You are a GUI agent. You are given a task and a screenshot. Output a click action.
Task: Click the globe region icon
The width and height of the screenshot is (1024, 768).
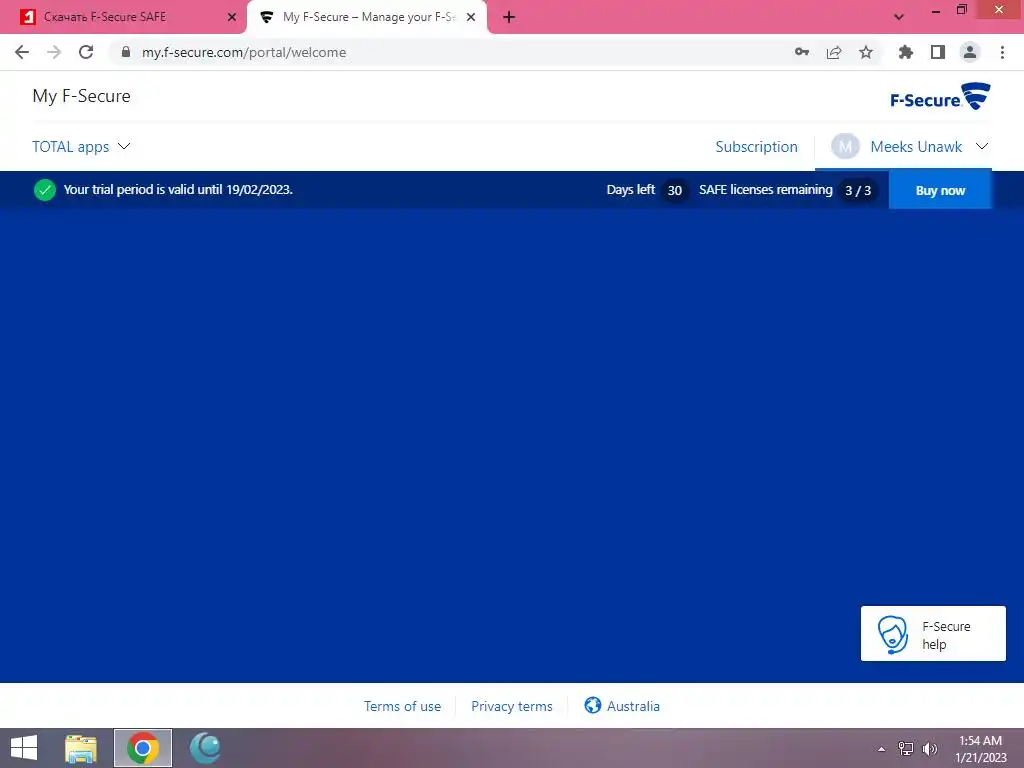pyautogui.click(x=592, y=705)
